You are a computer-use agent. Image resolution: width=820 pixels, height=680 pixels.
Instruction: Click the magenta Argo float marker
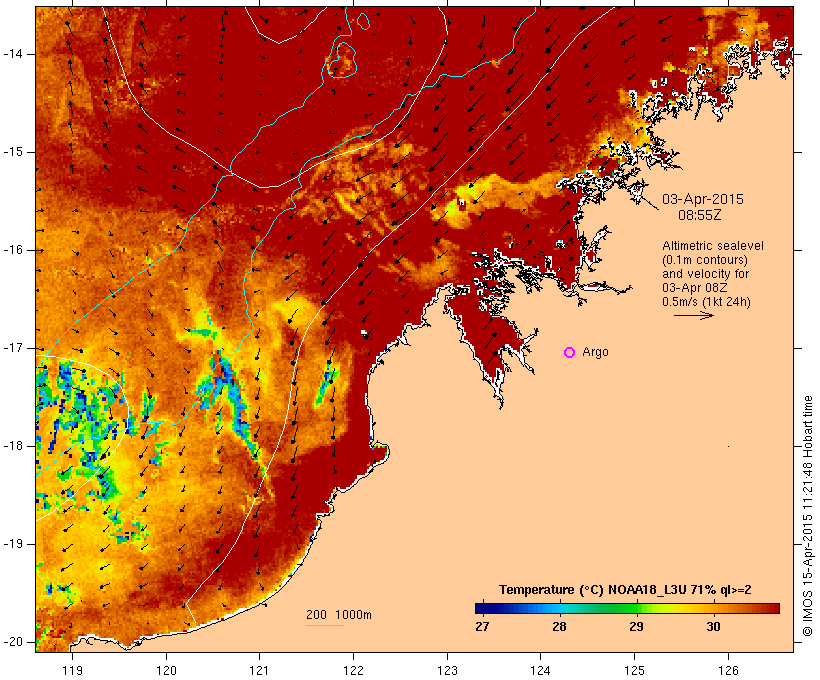click(x=570, y=353)
